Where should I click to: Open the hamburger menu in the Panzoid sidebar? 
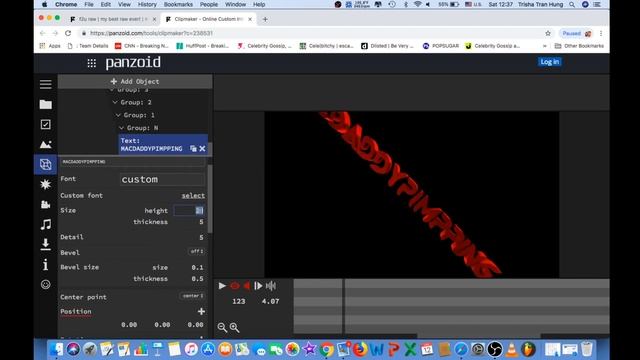(x=45, y=84)
